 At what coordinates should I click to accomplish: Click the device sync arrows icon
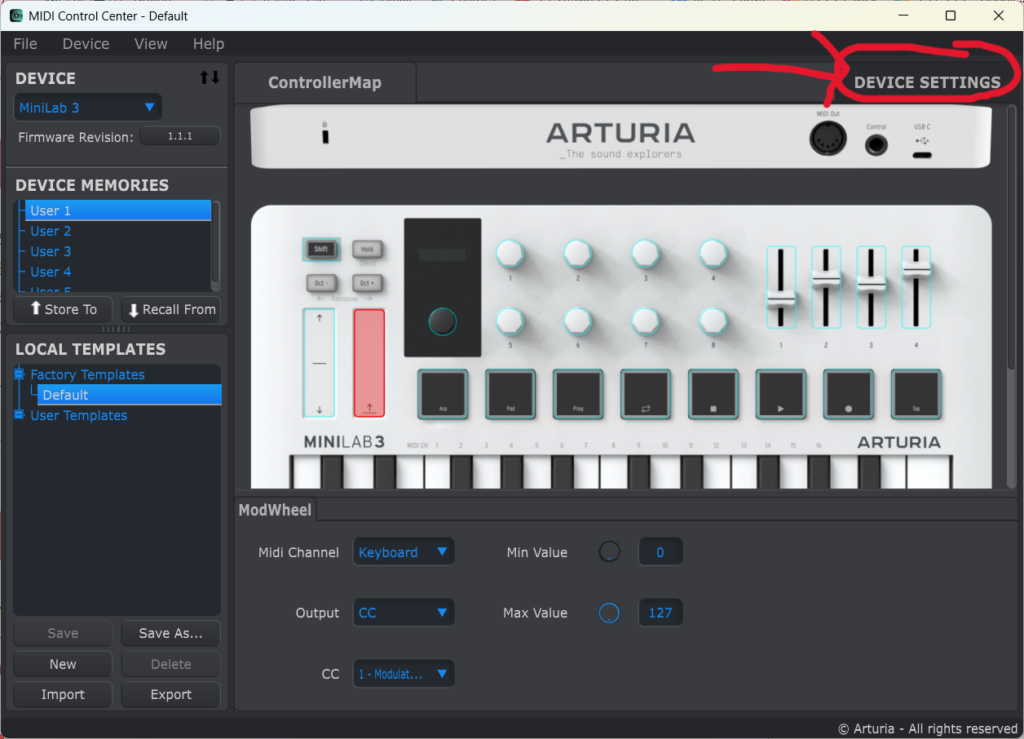[x=209, y=78]
